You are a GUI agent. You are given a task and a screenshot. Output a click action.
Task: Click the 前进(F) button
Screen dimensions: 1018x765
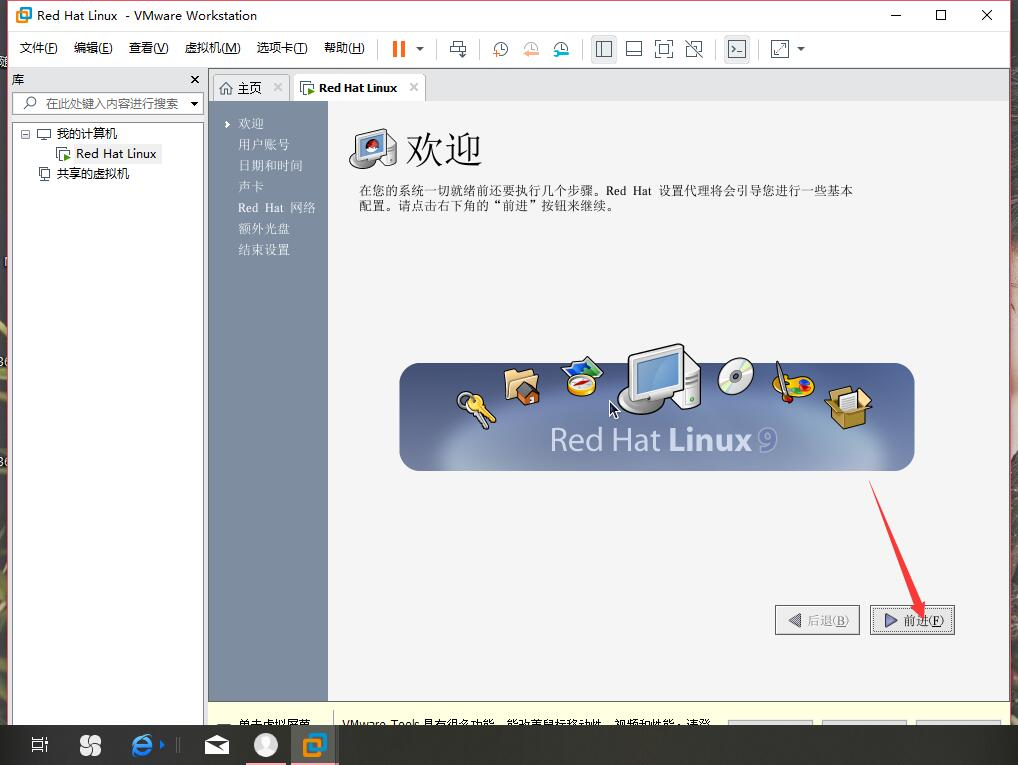pyautogui.click(x=912, y=620)
